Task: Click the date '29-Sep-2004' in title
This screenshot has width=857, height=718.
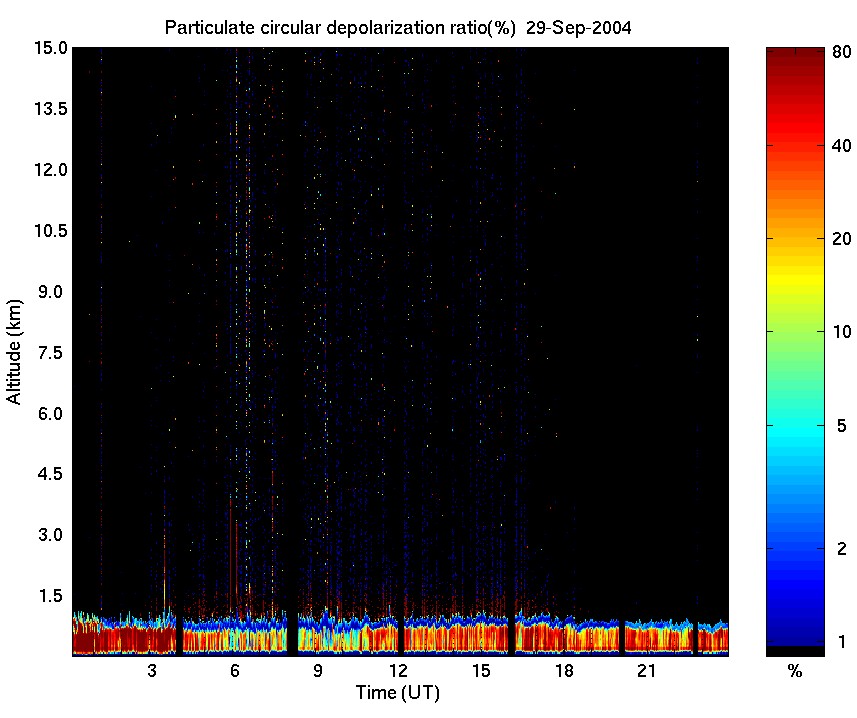Action: click(578, 28)
